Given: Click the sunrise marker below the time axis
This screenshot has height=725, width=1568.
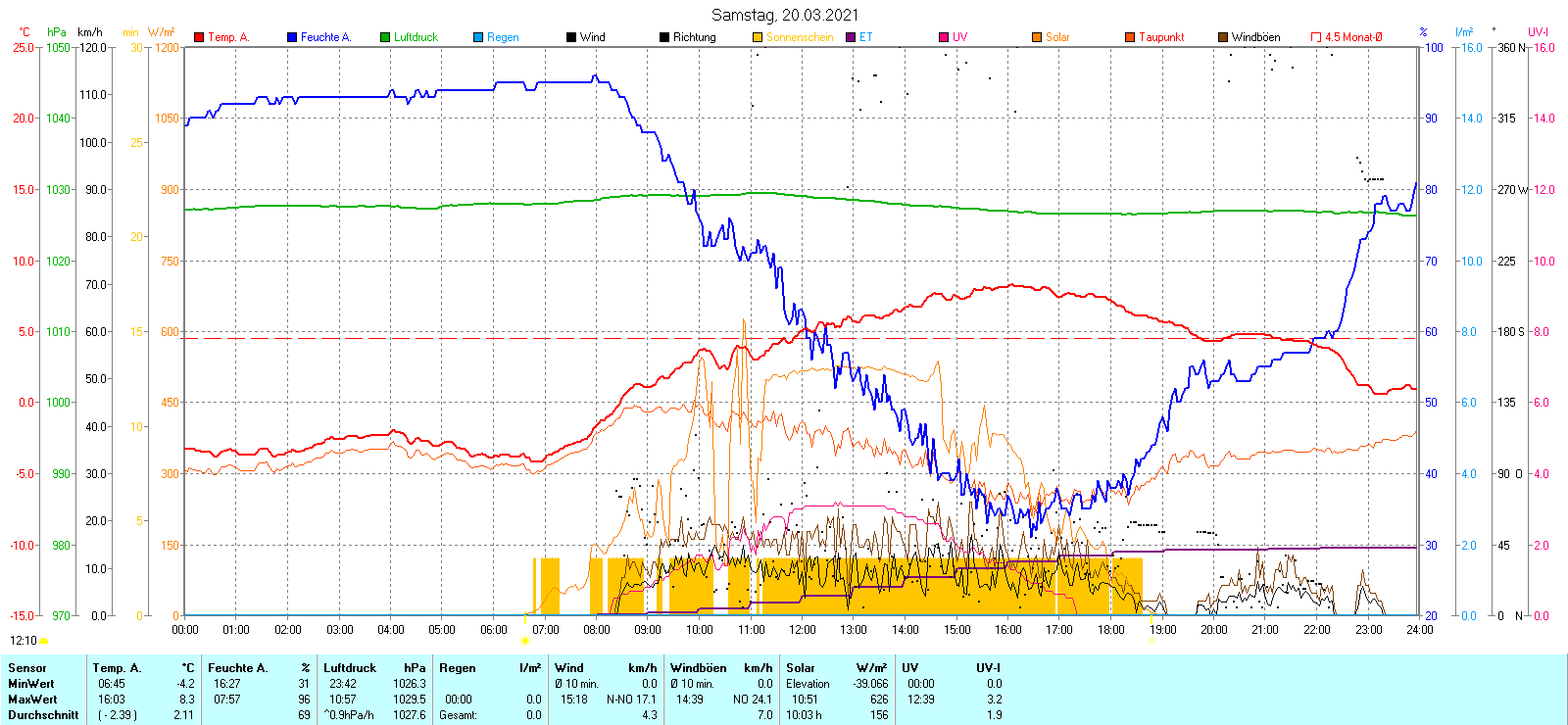Looking at the screenshot, I should pyautogui.click(x=525, y=641).
